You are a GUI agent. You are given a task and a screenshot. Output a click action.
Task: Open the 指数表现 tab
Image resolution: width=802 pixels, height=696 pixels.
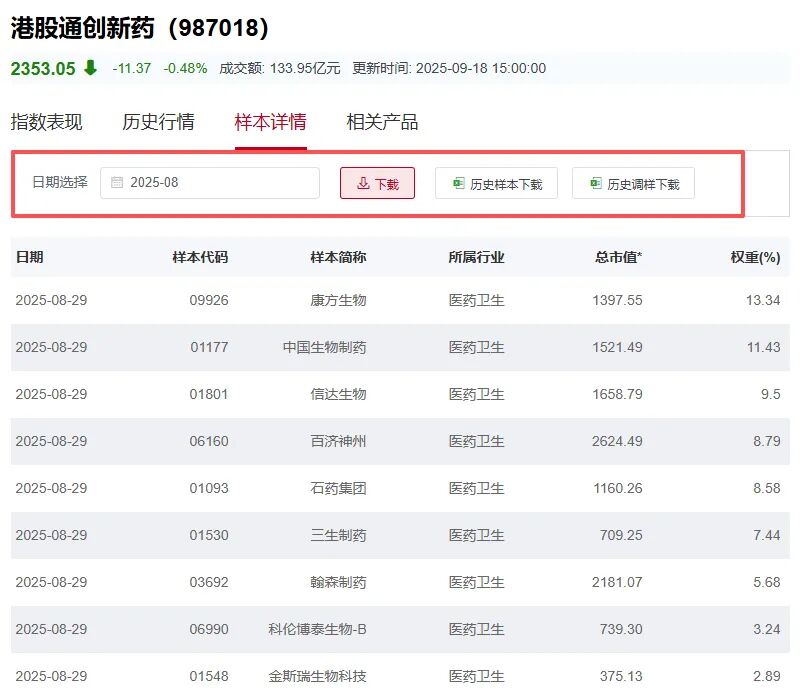pyautogui.click(x=46, y=122)
